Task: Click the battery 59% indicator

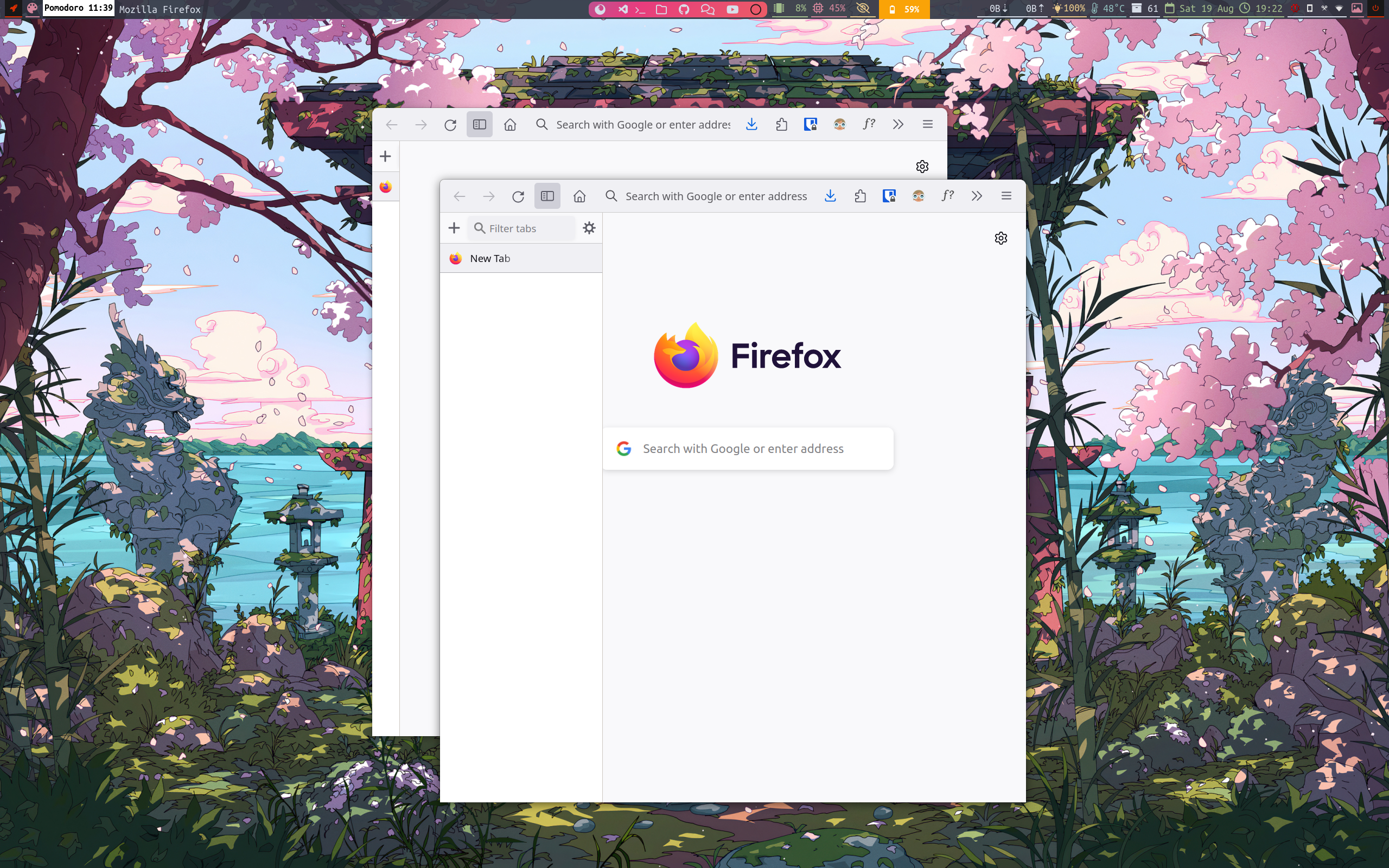Action: 904,9
